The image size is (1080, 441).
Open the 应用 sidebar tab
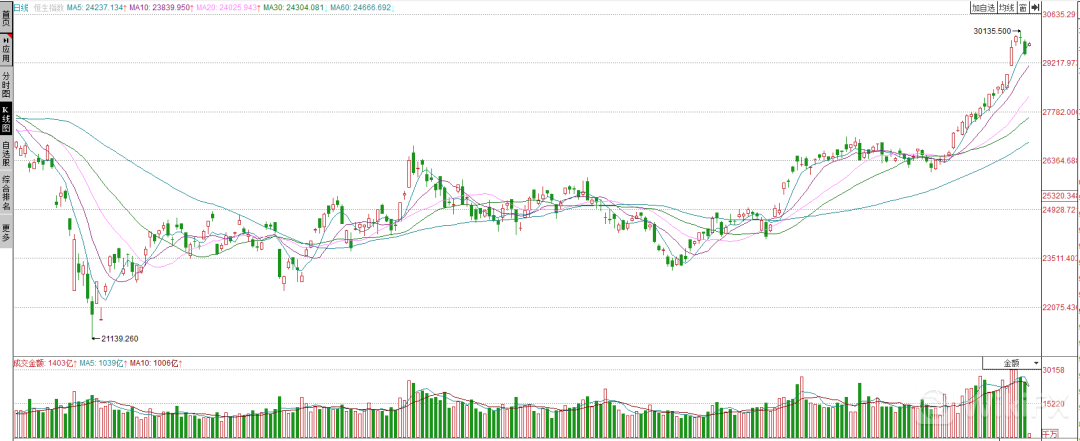pos(6,46)
